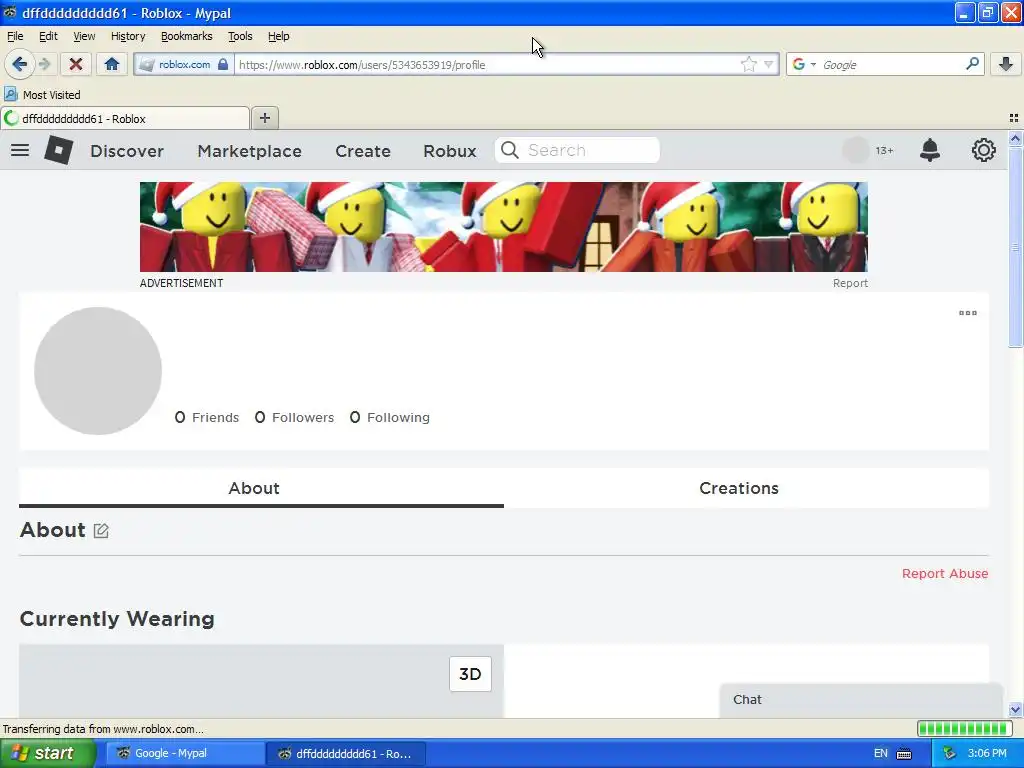This screenshot has height=768, width=1024.
Task: Report the advertisement
Action: click(850, 283)
